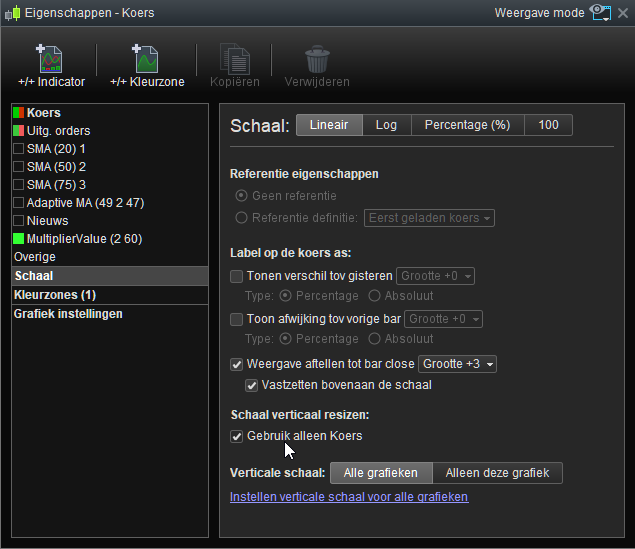Click Alleen deze grafiek button

pos(497,473)
